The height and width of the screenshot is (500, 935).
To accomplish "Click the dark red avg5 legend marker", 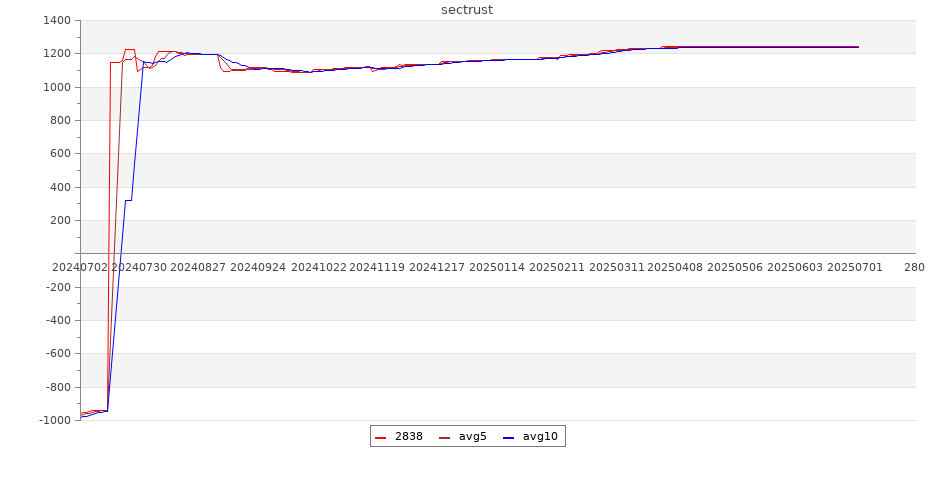I will [x=444, y=437].
